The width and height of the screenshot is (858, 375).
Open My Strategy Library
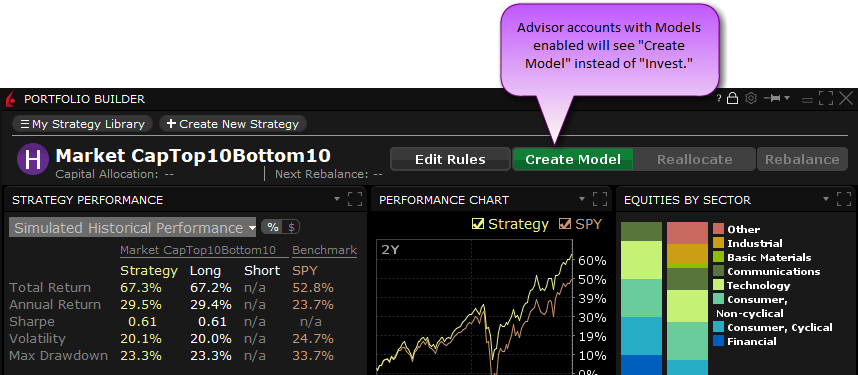pos(82,124)
